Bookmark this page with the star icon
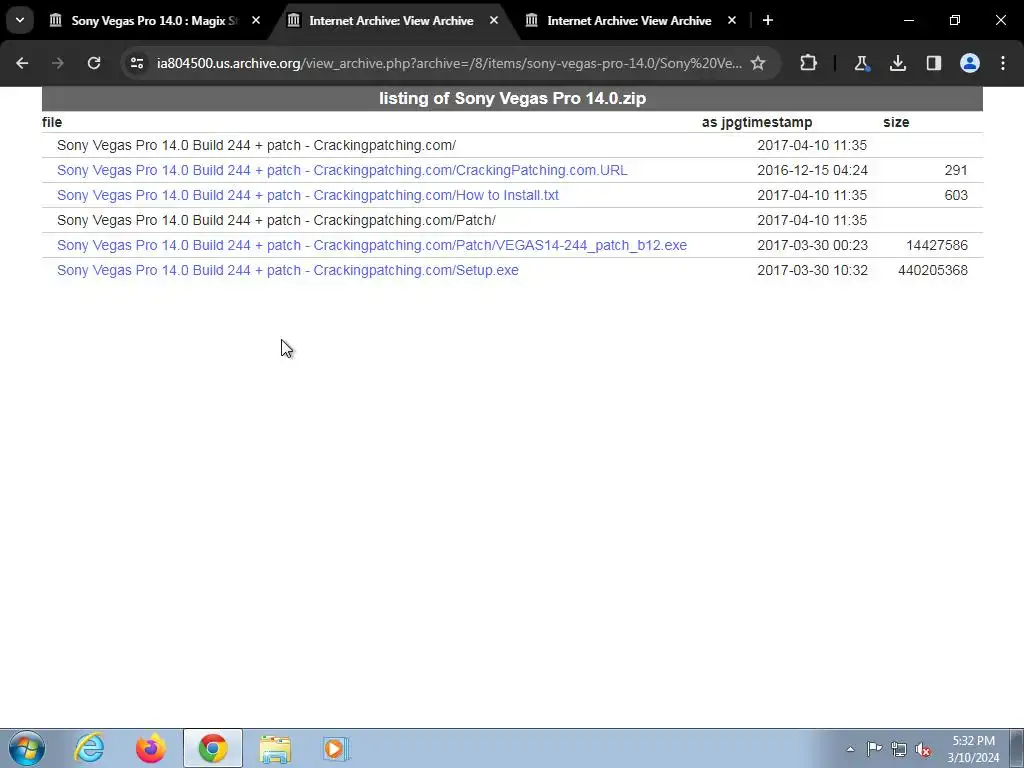 [x=758, y=63]
